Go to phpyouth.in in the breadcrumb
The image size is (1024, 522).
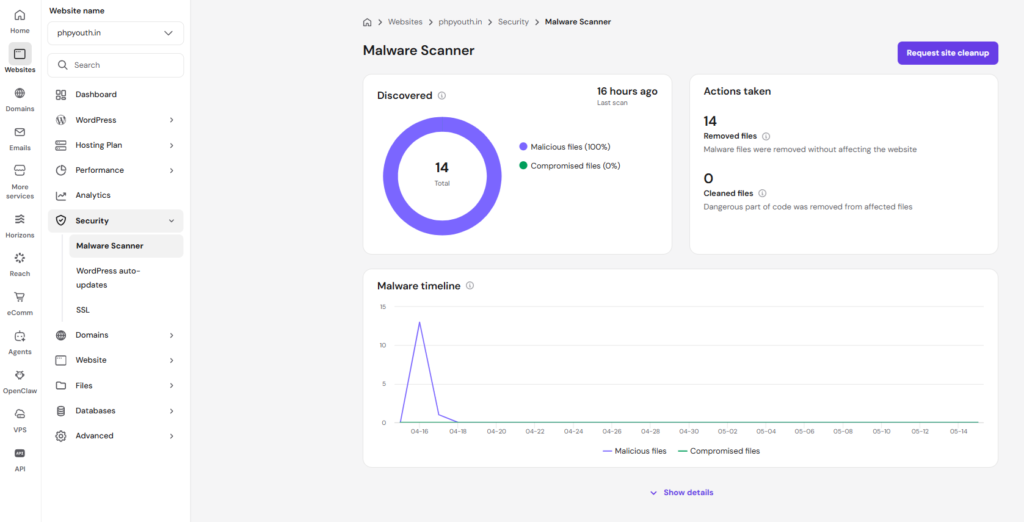460,22
